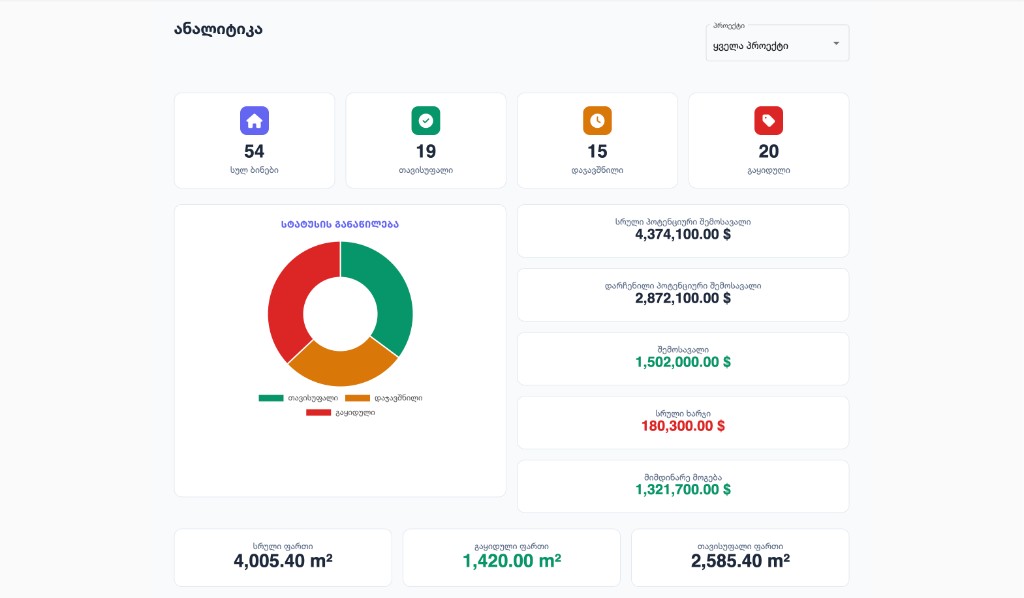Viewport: 1024px width, 598px height.
Task: Click the შემოსავალი label
Action: 683,349
